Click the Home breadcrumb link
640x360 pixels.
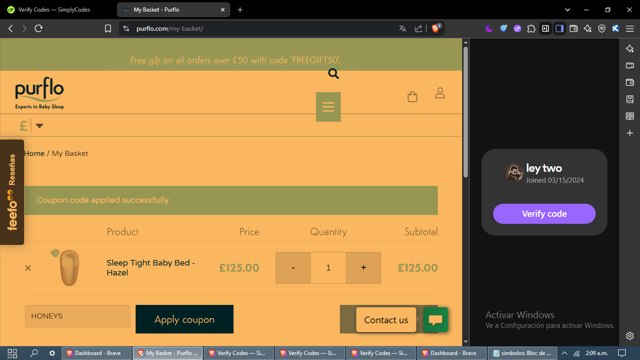34,153
